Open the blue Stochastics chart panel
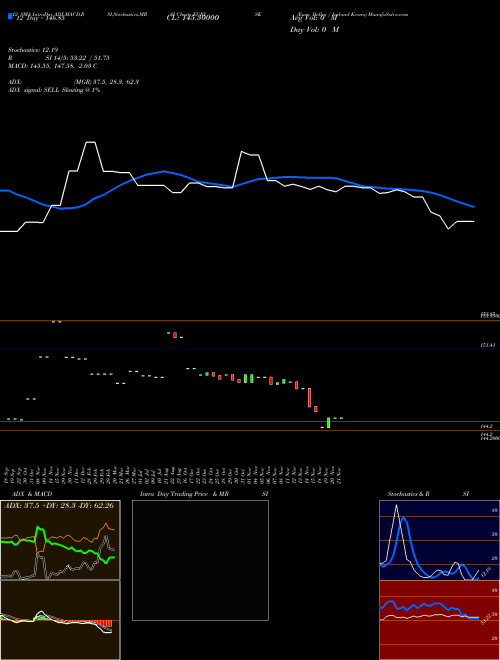Image resolution: width=500 pixels, height=660 pixels. click(x=439, y=540)
